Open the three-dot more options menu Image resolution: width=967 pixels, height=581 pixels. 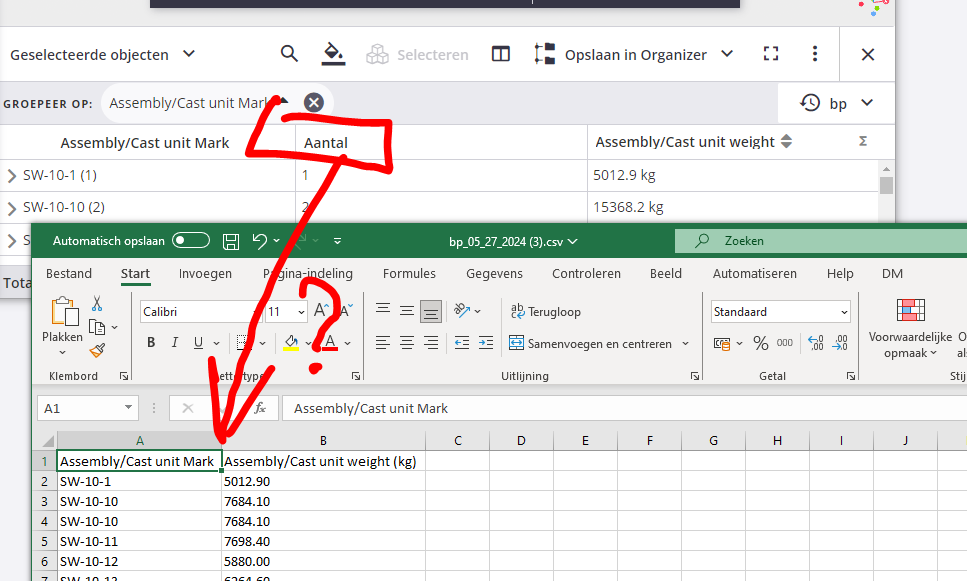pyautogui.click(x=815, y=54)
